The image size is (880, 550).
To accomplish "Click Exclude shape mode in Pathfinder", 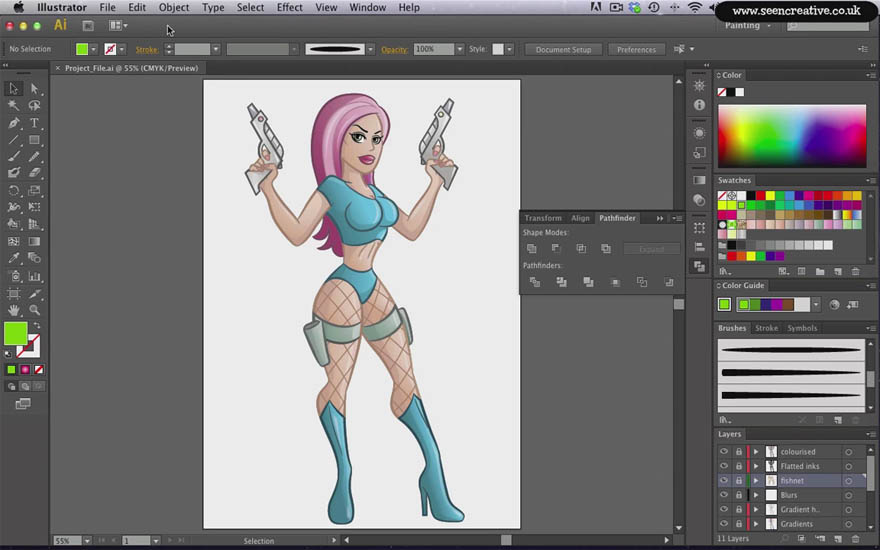I will [x=606, y=249].
